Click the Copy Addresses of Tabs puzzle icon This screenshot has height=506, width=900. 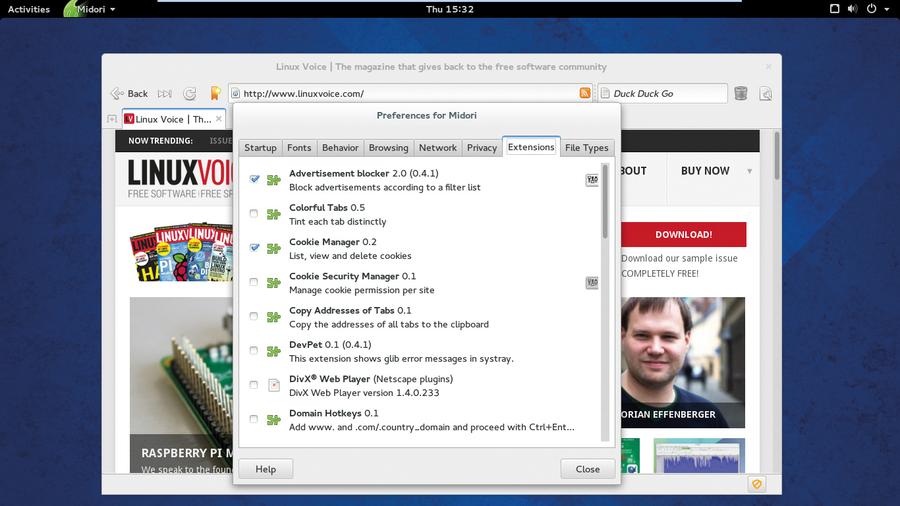pos(274,317)
